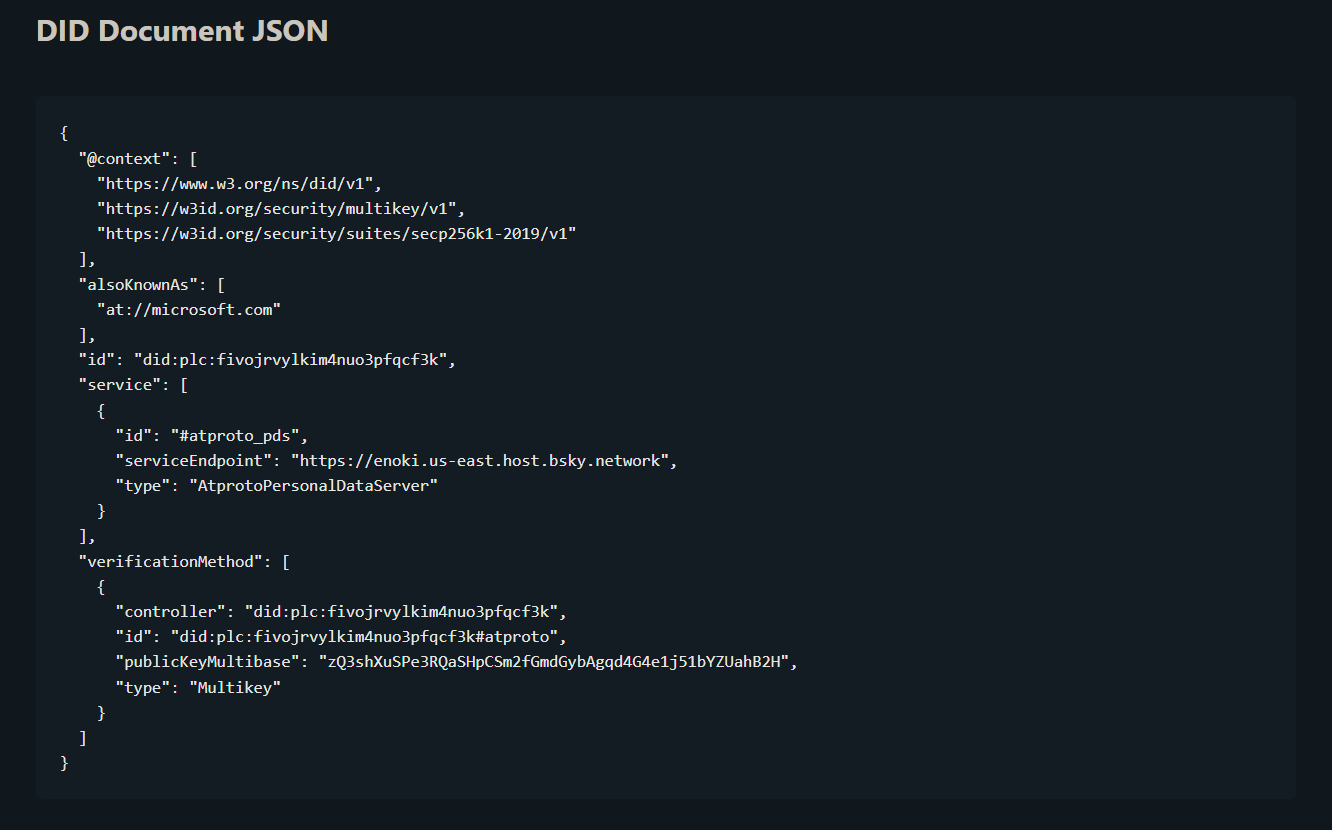Click the publicKeyMultibase key string value
This screenshot has height=830, width=1332.
[554, 661]
